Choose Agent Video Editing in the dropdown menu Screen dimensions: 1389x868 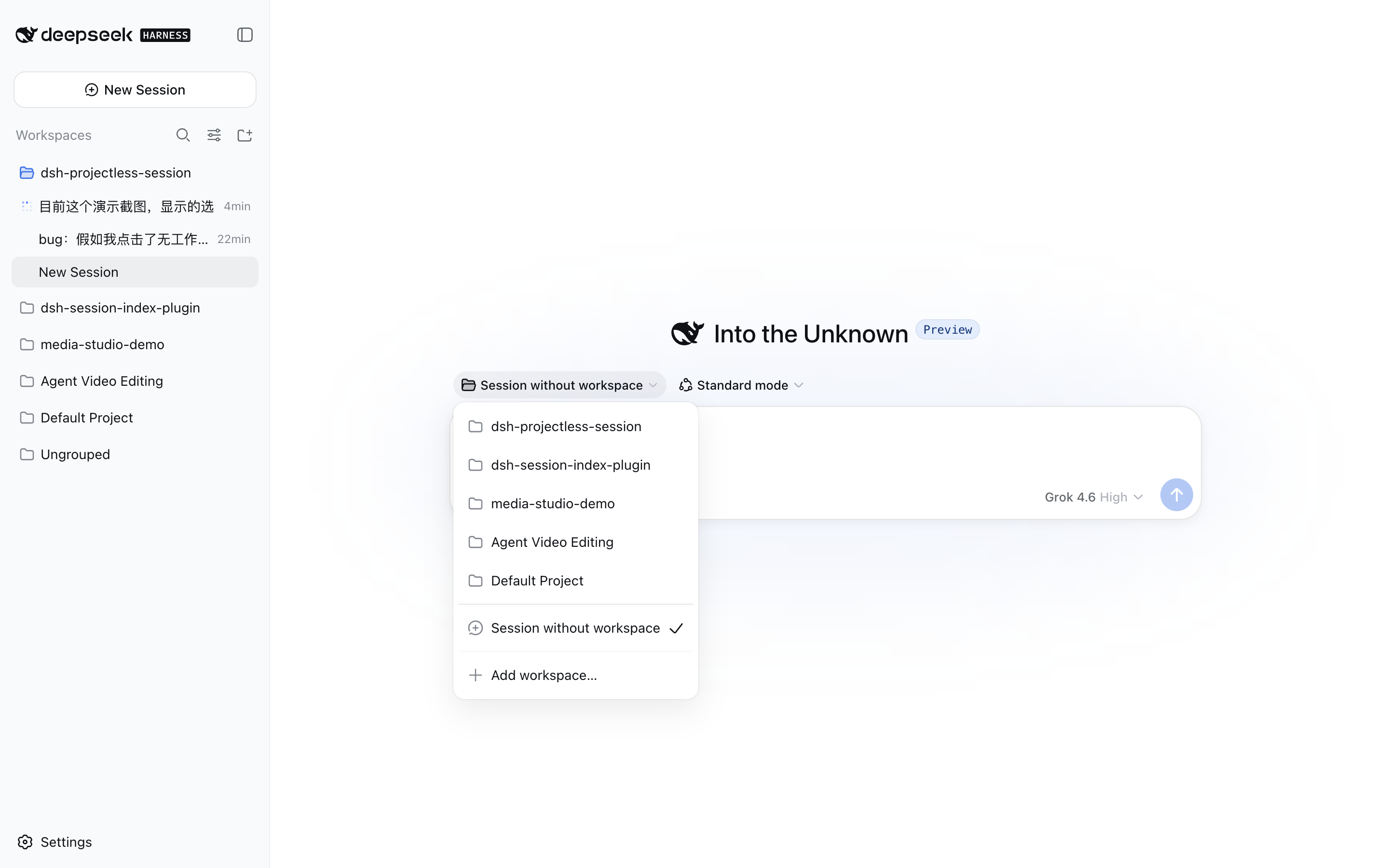[576, 542]
